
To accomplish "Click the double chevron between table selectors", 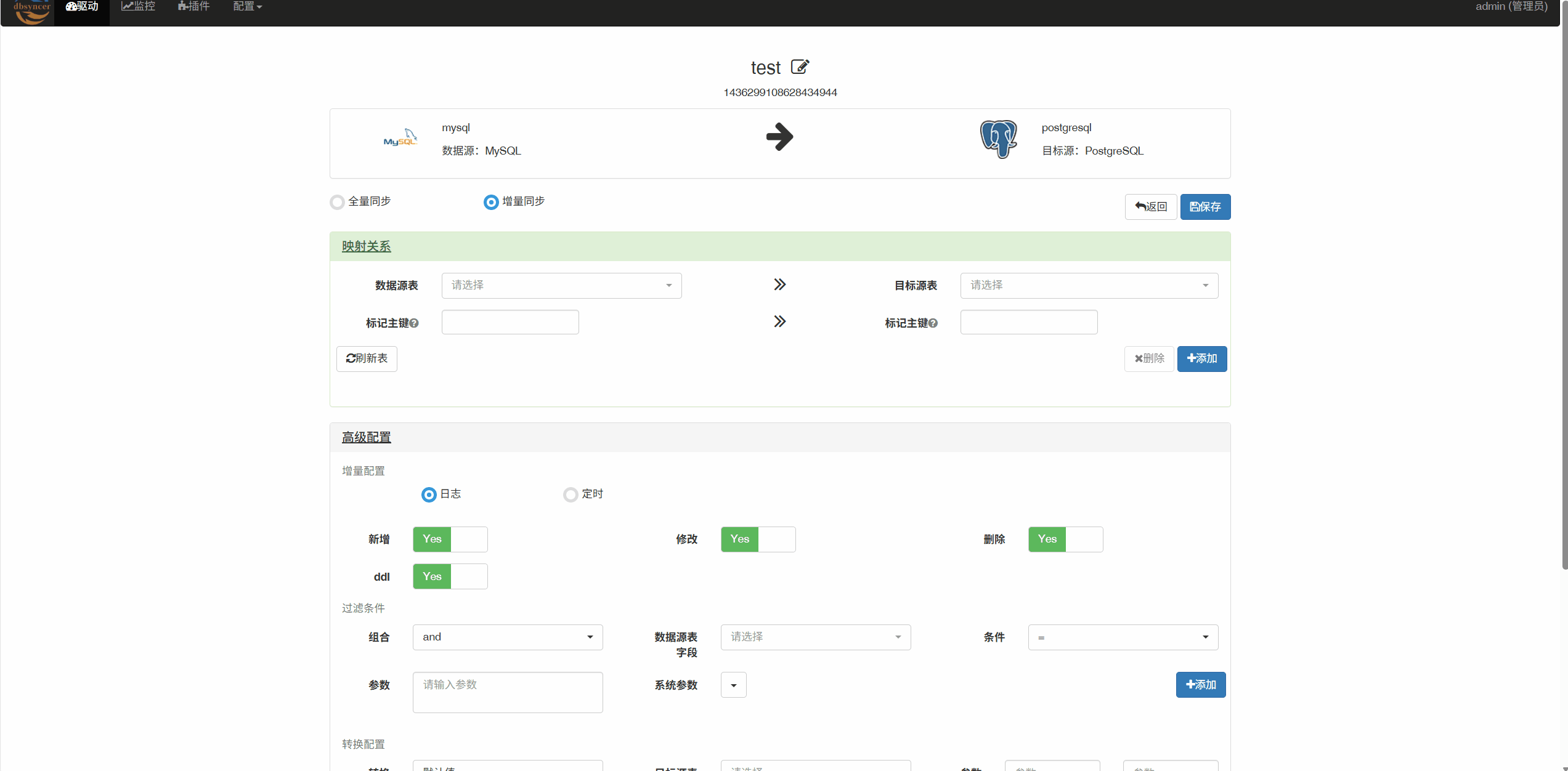I will point(779,285).
